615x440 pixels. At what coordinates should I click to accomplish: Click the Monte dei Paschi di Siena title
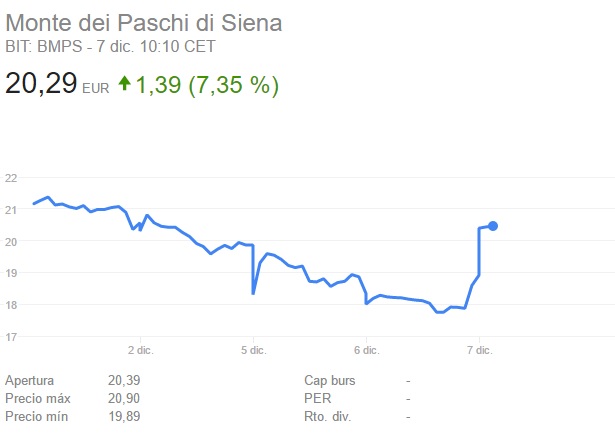click(x=144, y=22)
